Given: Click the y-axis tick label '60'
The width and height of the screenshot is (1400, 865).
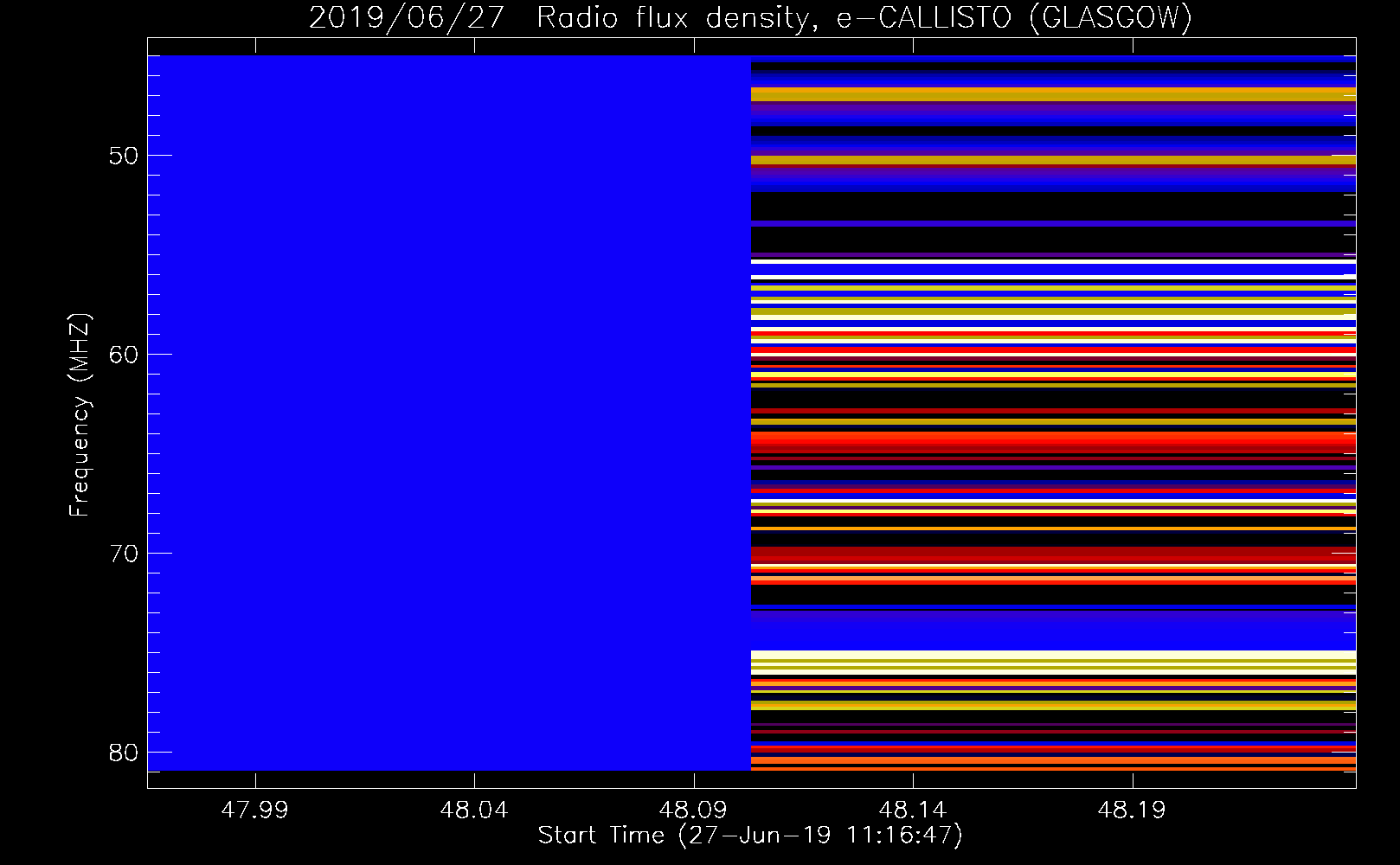Looking at the screenshot, I should [x=124, y=355].
